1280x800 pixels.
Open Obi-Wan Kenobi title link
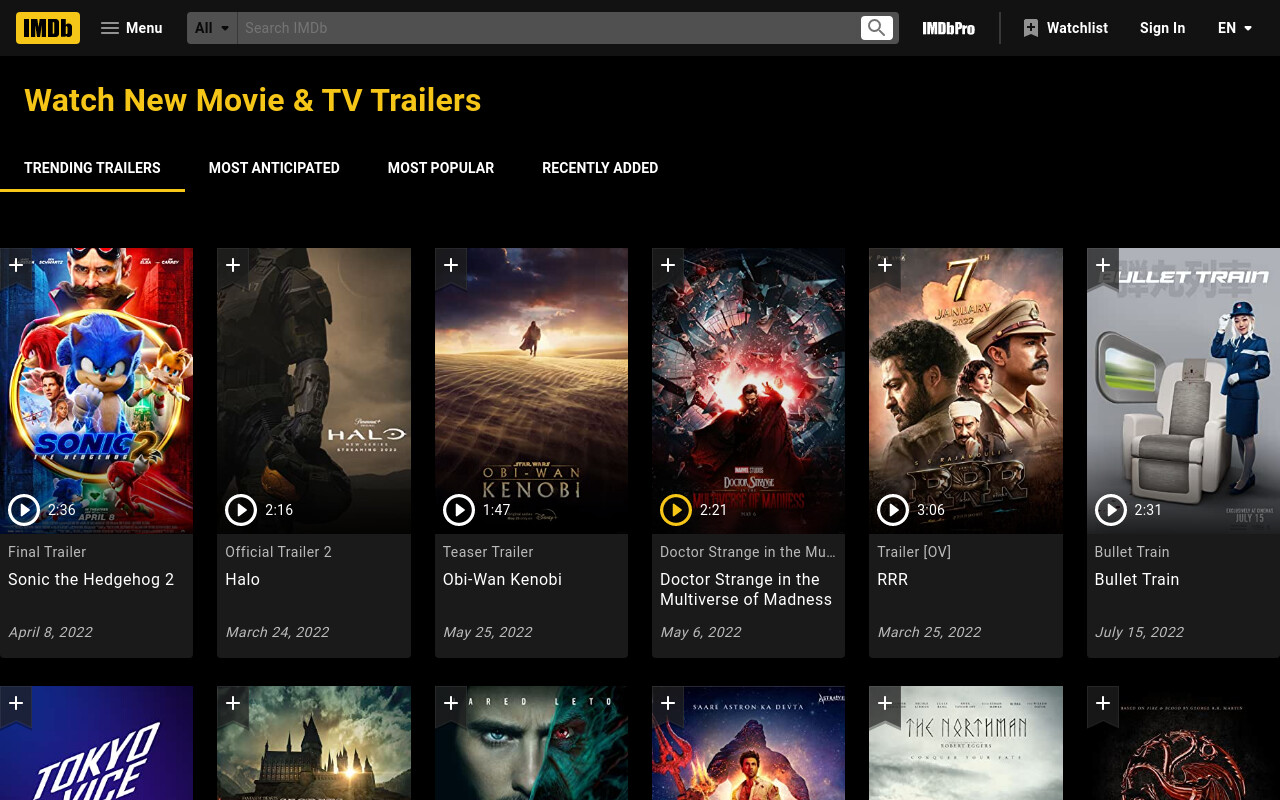coord(502,579)
